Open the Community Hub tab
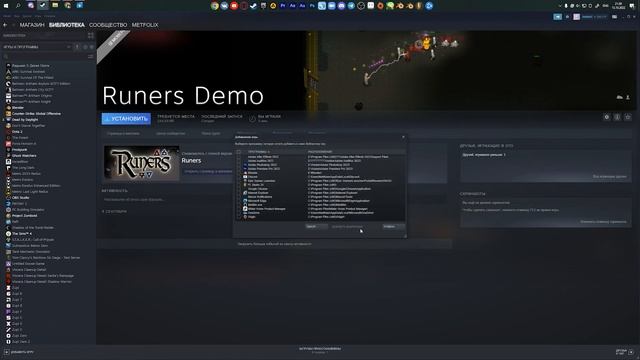 [x=170, y=133]
